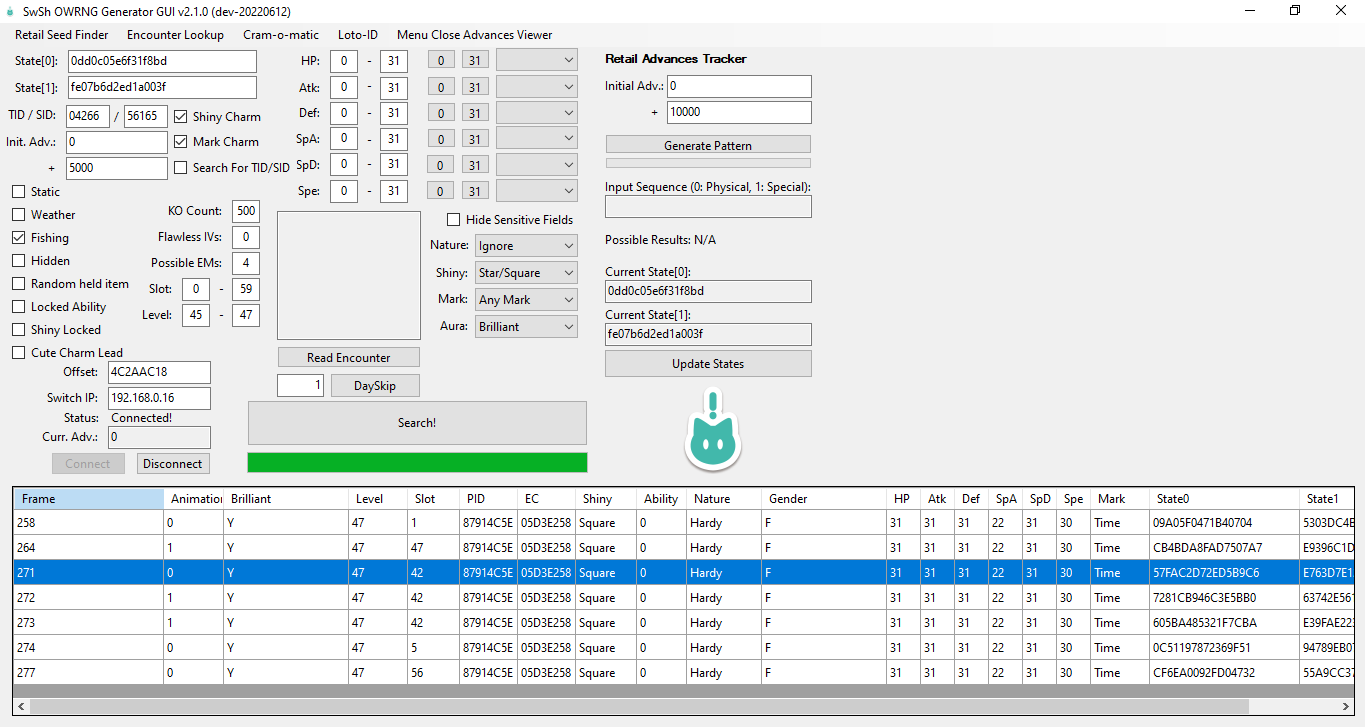Screen dimensions: 1365x727
Task: Select the result row for frame 258
Action: coord(682,522)
